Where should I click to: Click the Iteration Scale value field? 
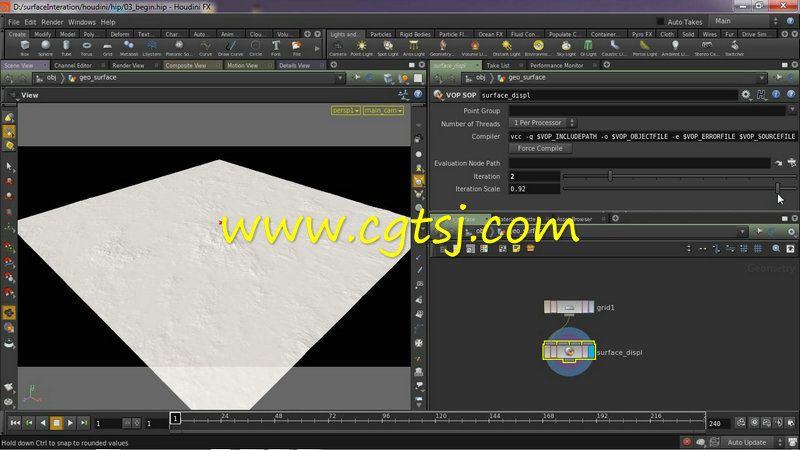[x=534, y=189]
